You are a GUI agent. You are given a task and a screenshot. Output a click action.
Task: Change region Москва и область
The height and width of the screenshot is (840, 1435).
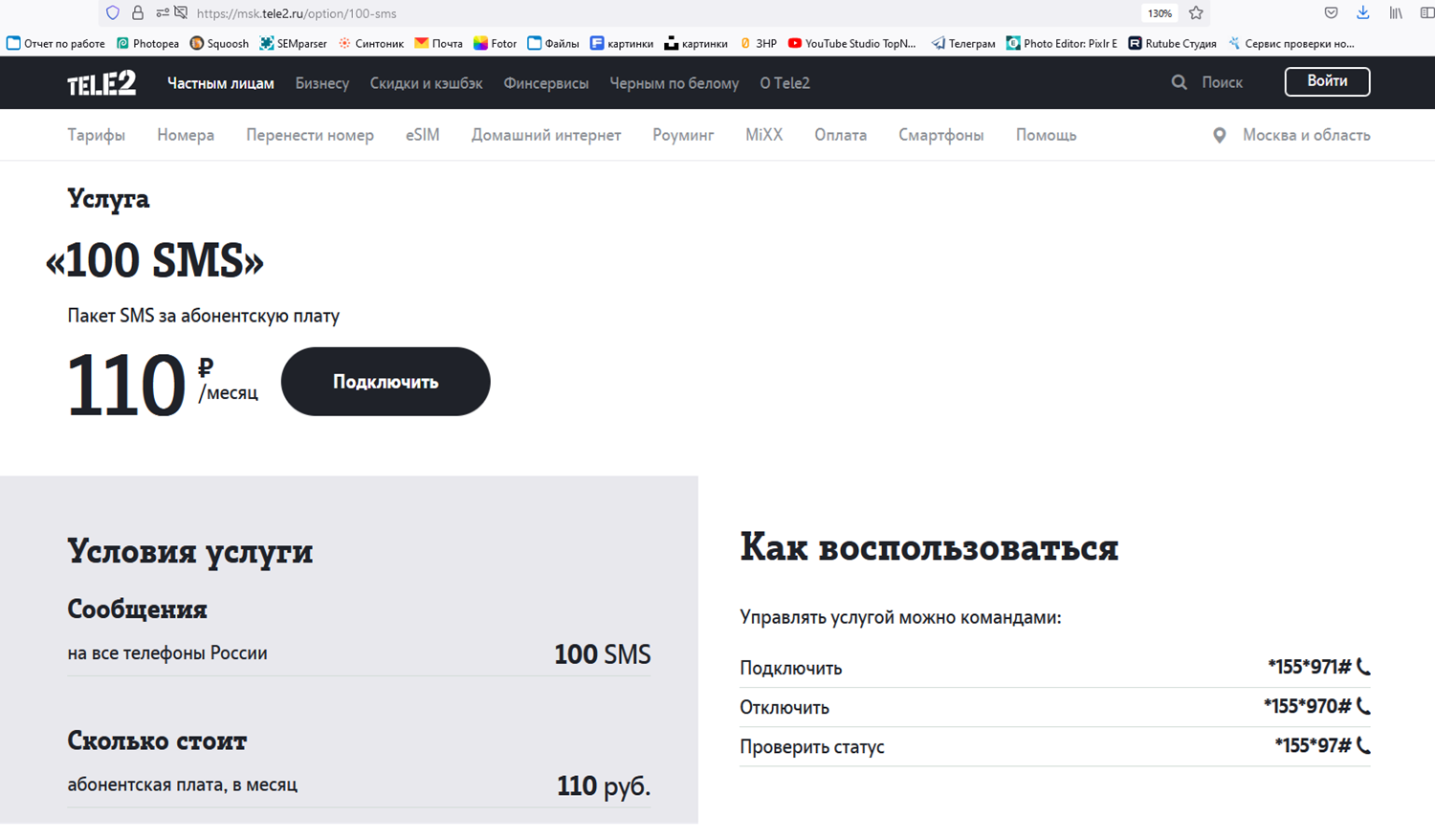[x=1307, y=135]
